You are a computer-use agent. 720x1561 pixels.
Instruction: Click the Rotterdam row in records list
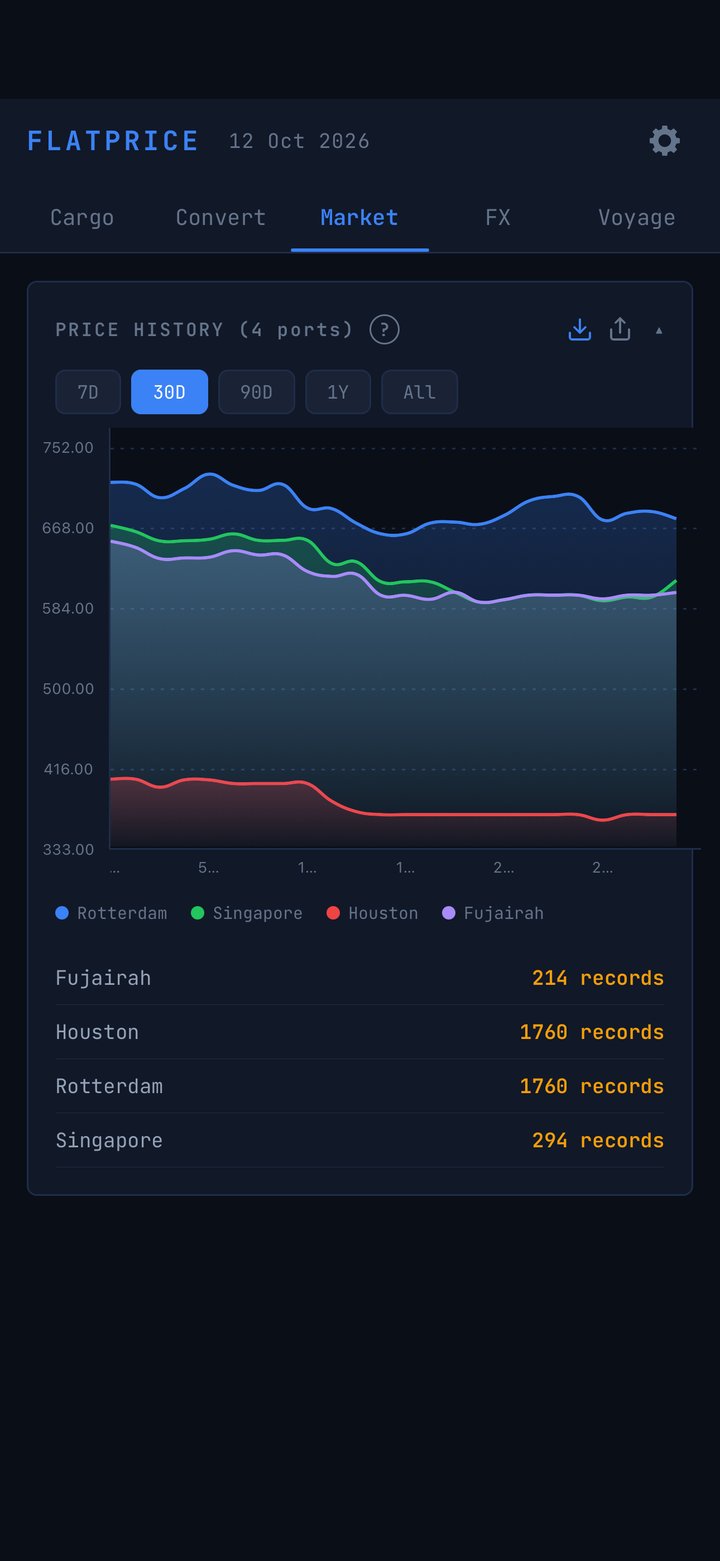pyautogui.click(x=360, y=1086)
